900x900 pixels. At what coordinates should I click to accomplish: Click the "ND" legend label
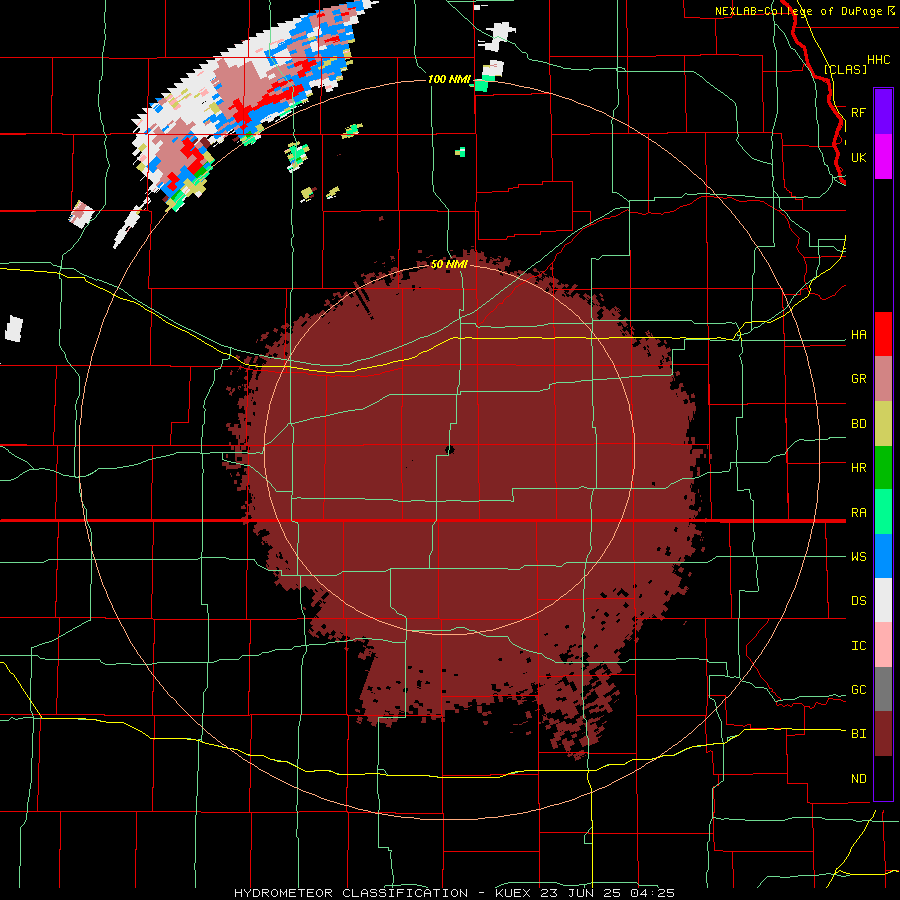coord(858,779)
